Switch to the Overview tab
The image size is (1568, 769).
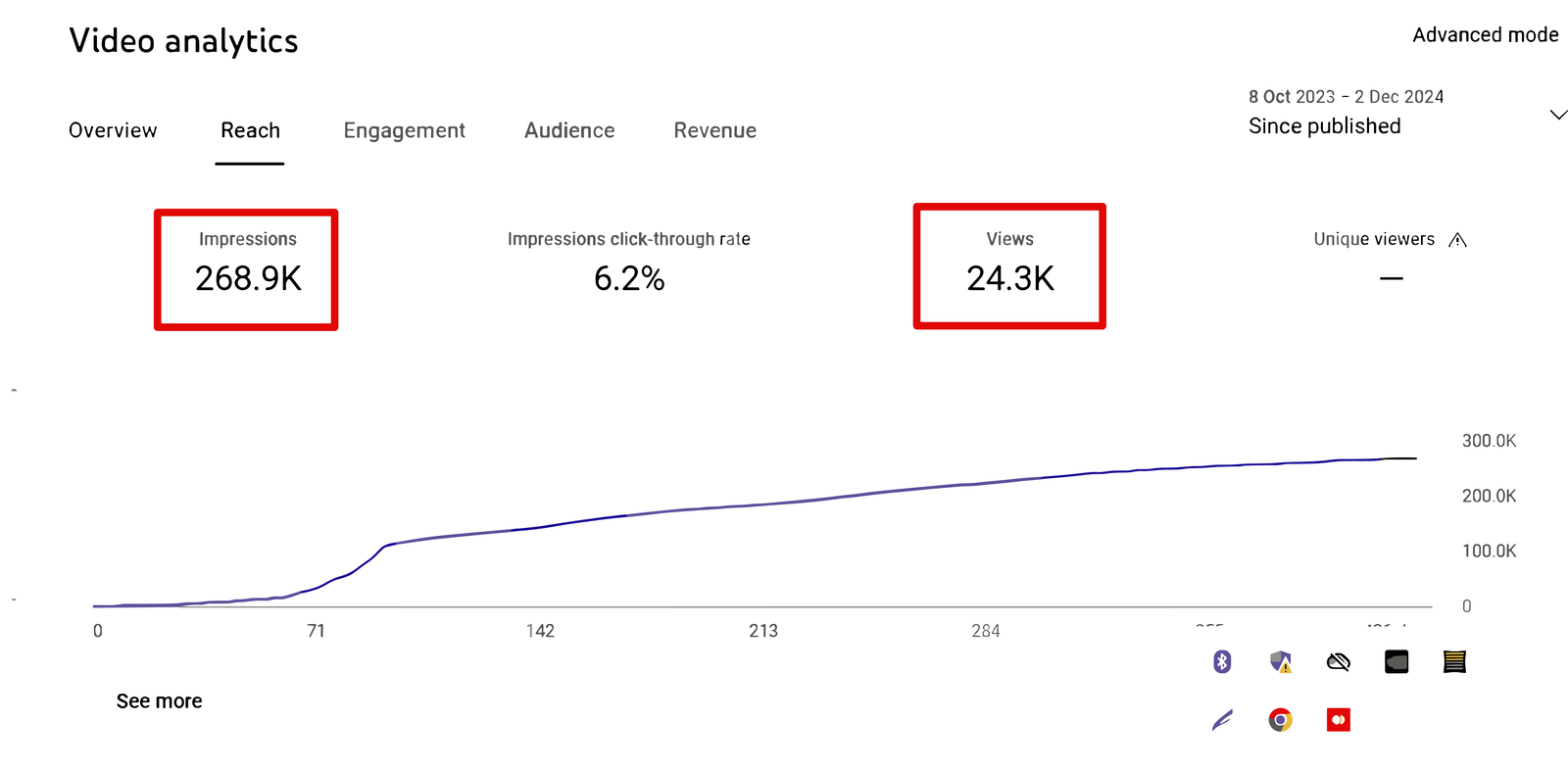click(113, 130)
